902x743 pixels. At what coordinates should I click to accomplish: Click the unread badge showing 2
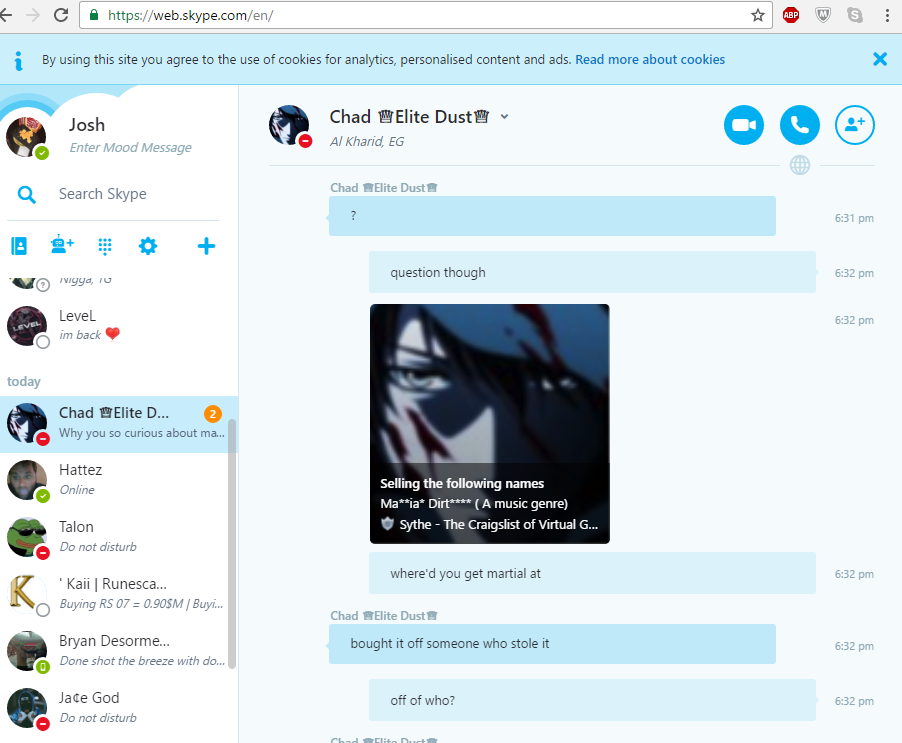pyautogui.click(x=212, y=414)
